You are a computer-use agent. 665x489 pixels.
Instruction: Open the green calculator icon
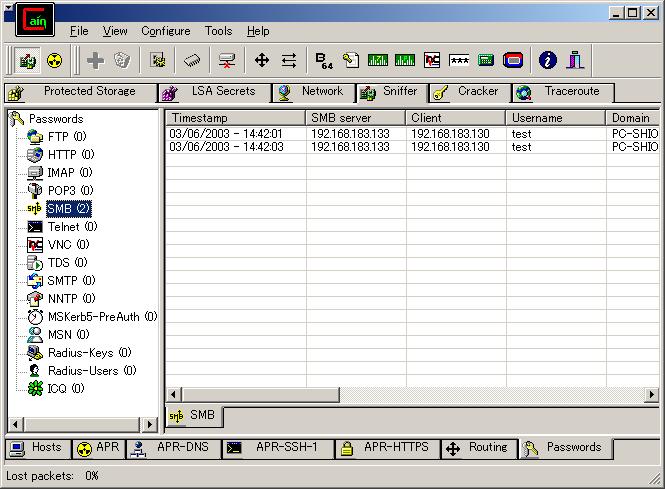point(486,61)
